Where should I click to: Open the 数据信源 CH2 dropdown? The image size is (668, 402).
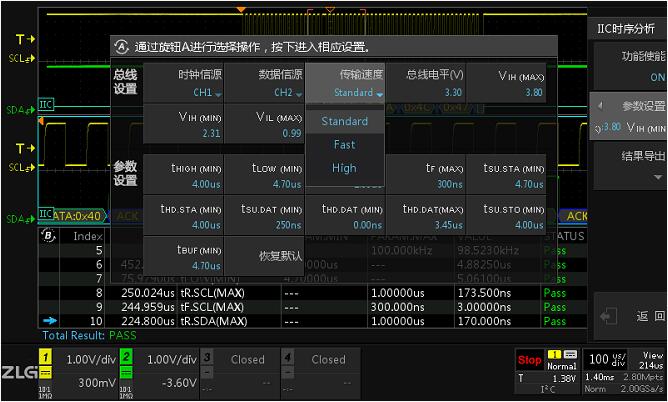(264, 84)
